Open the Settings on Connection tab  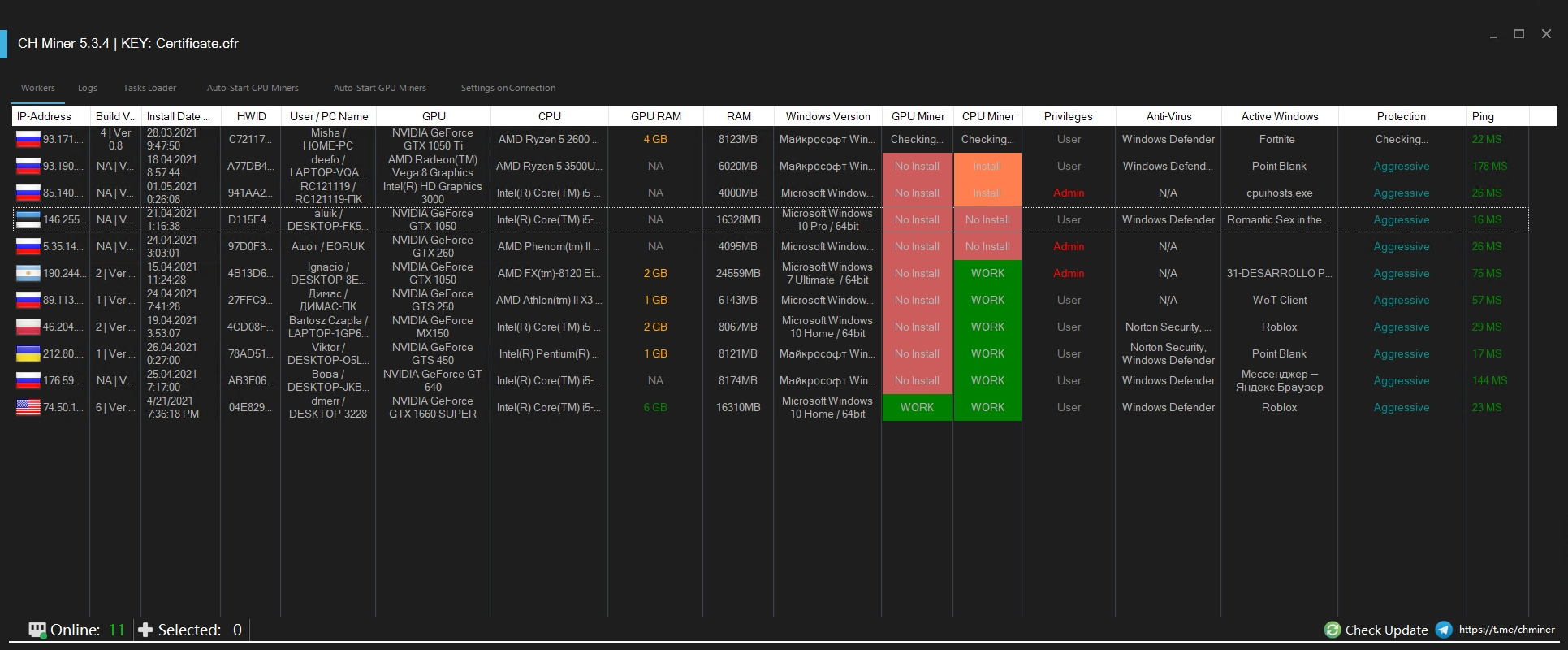click(x=508, y=88)
